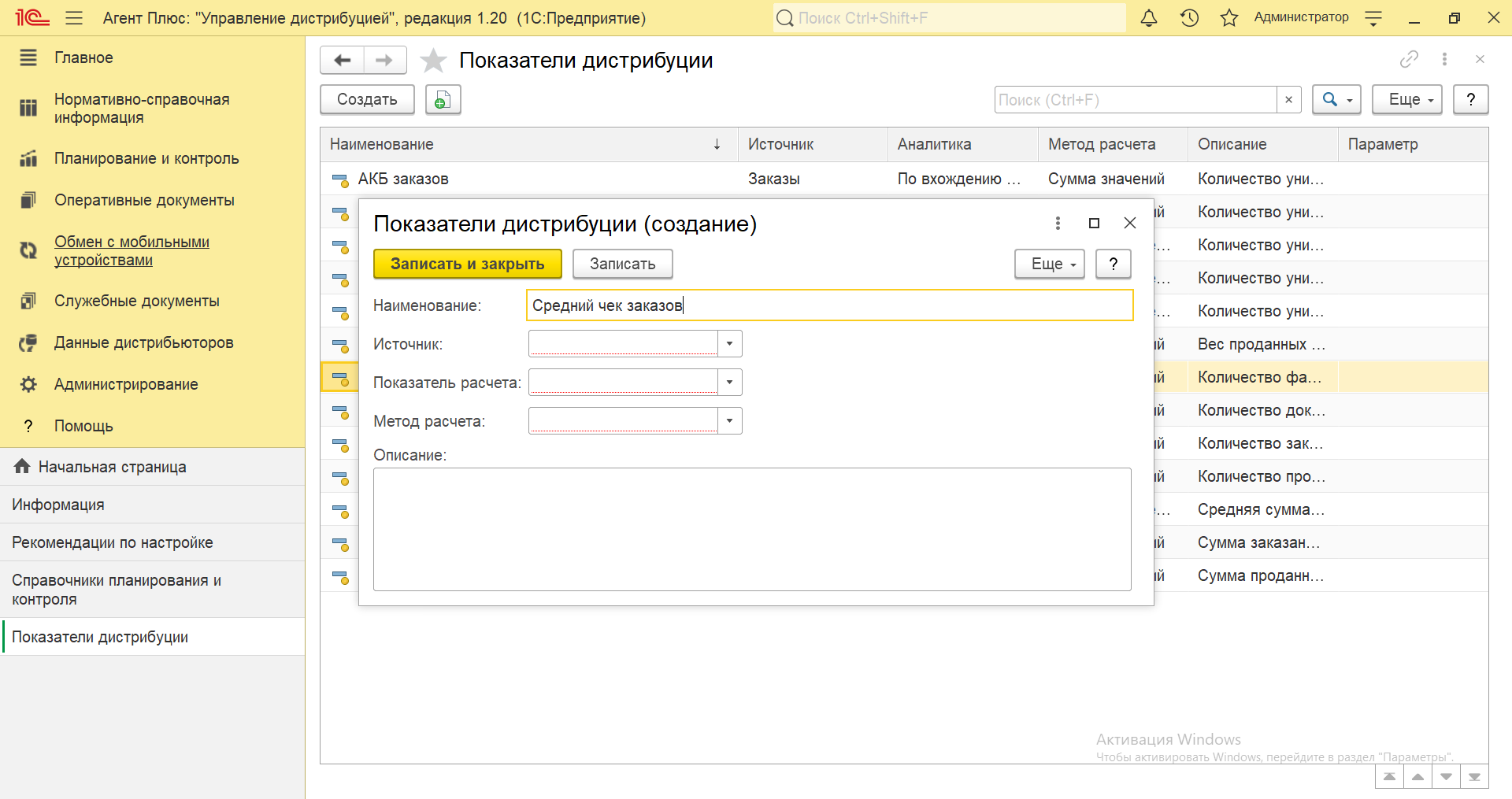1512x799 pixels.
Task: Expand the Показатель расчета dropdown
Action: tap(730, 383)
